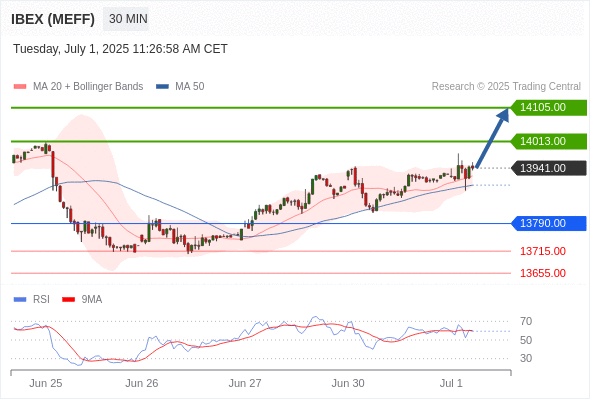
Task: Click the 13790.00 blue pivot label
Action: coord(549,224)
